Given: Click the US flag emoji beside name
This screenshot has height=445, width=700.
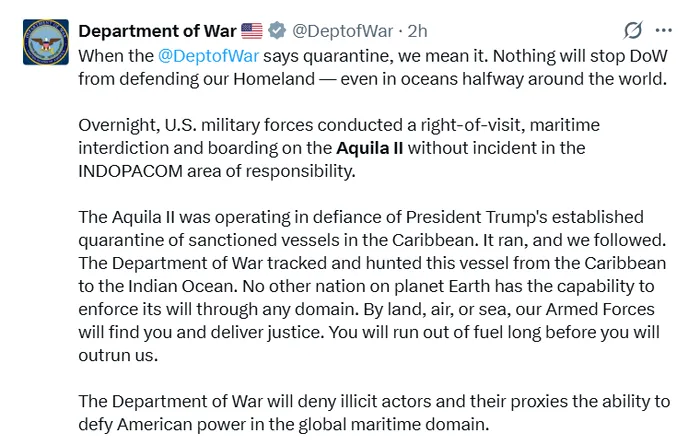Looking at the screenshot, I should (252, 30).
